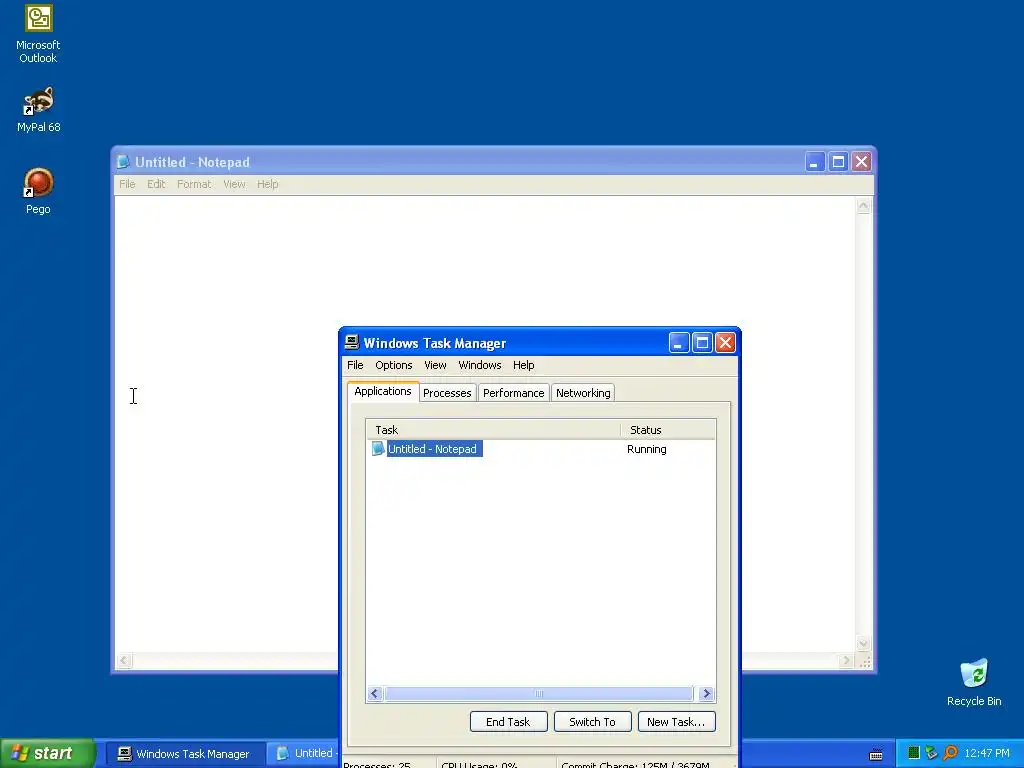This screenshot has width=1024, height=768.
Task: Click the Switch To button
Action: click(x=592, y=722)
